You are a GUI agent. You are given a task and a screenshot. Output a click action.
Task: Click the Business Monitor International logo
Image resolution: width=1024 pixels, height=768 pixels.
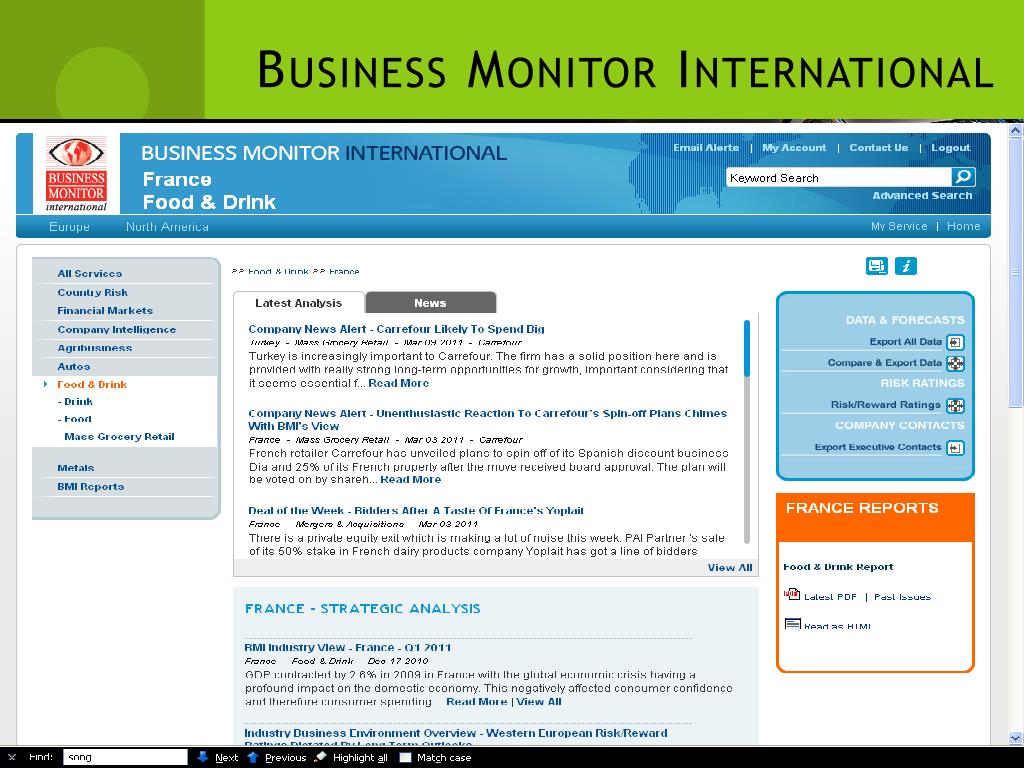(76, 174)
